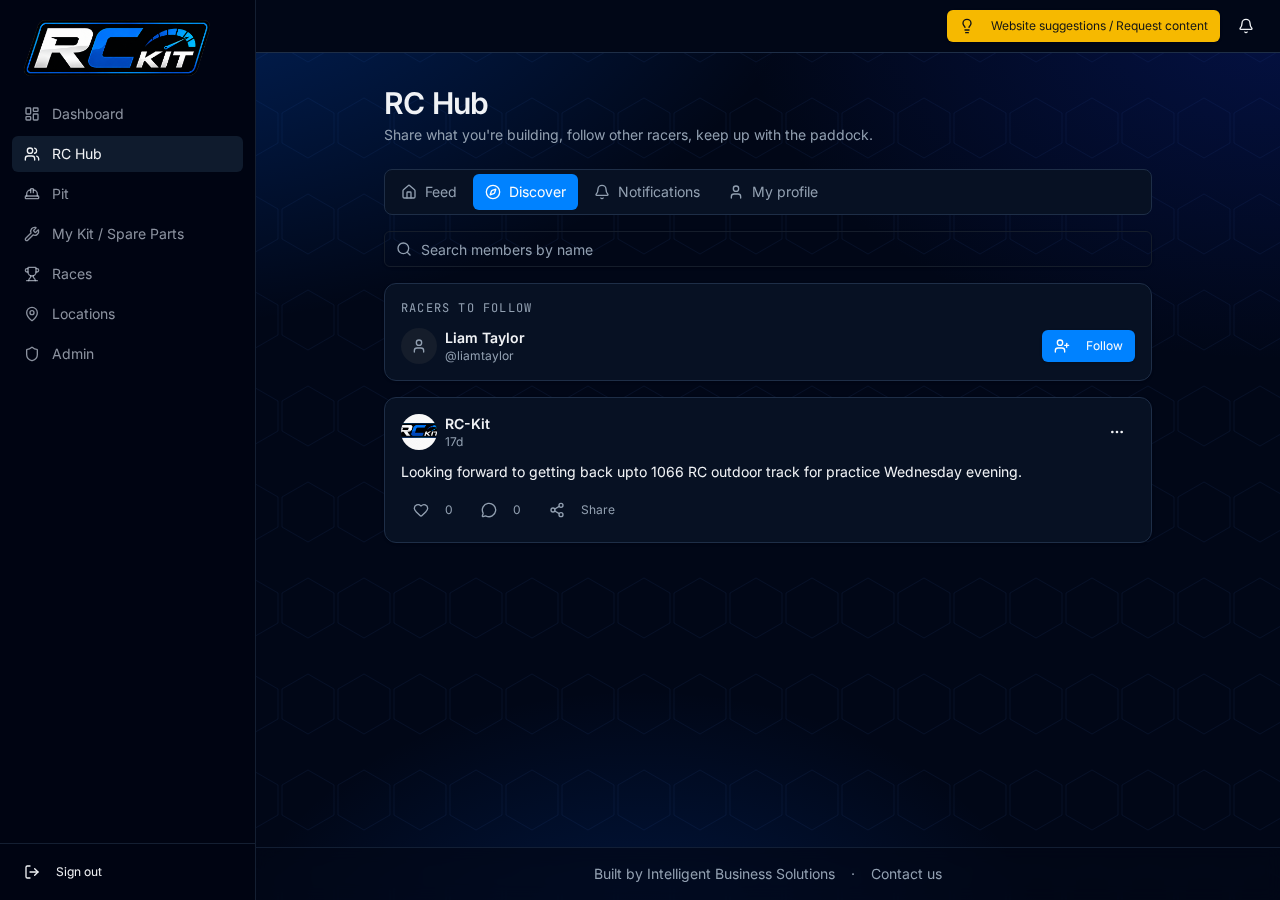Like the RC-Kit post with heart icon
Screen dimensions: 1280x900
coord(432,510)
